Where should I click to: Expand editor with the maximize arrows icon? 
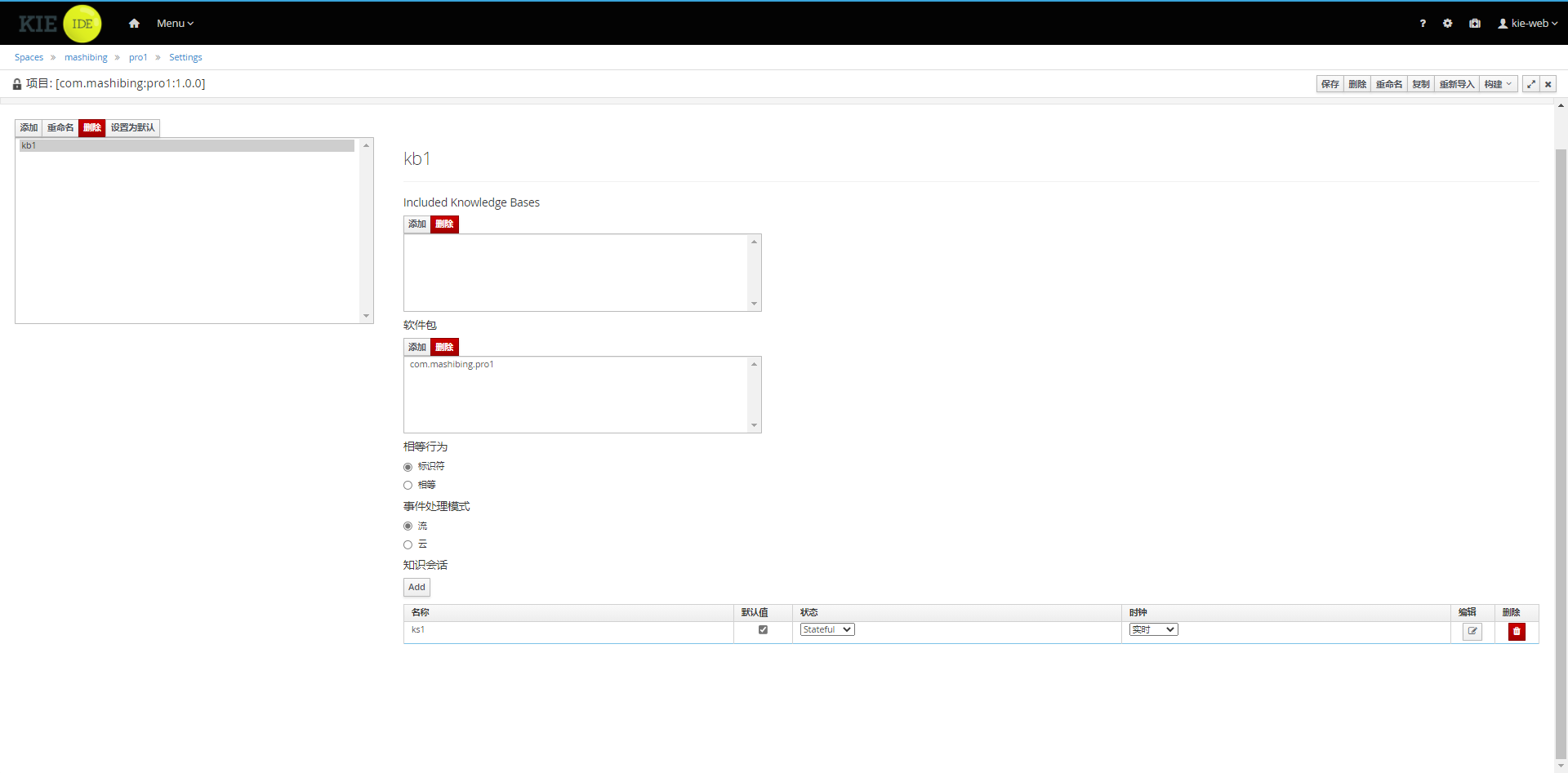[x=1531, y=84]
